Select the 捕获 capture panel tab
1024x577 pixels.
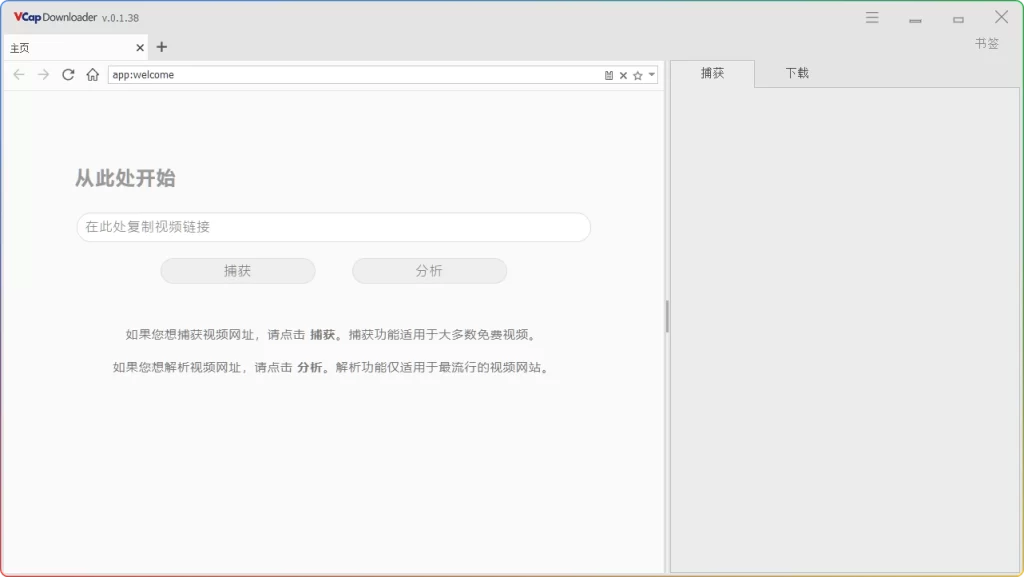click(712, 73)
